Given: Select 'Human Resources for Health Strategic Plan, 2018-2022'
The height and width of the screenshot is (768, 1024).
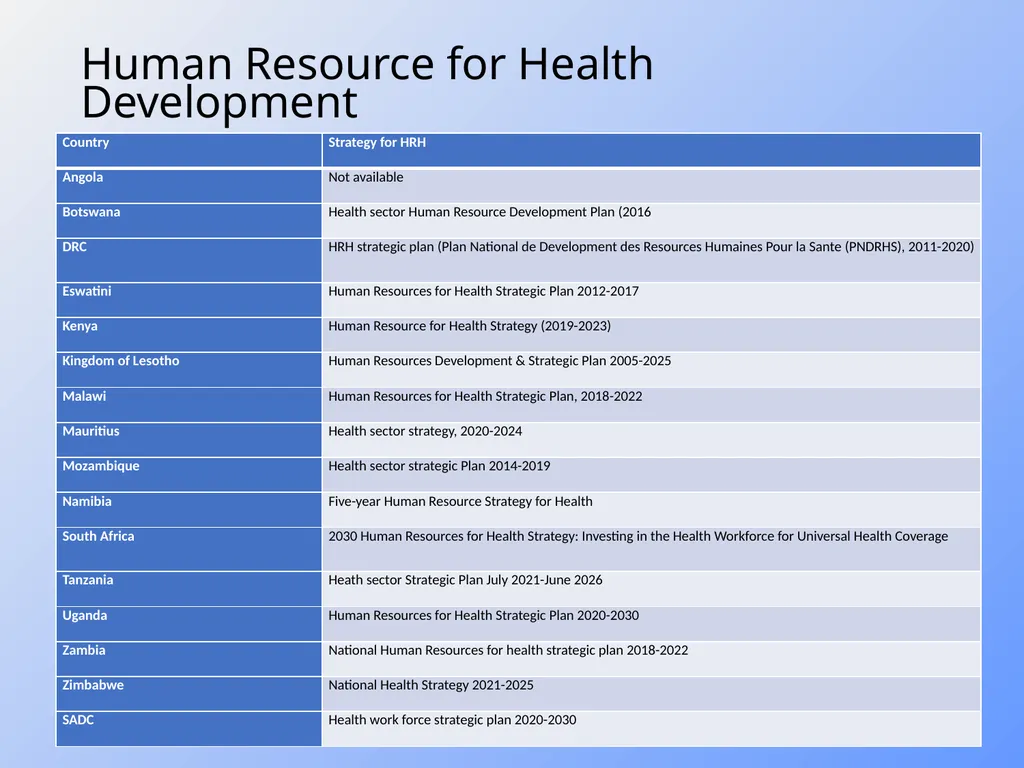Looking at the screenshot, I should [x=651, y=405].
